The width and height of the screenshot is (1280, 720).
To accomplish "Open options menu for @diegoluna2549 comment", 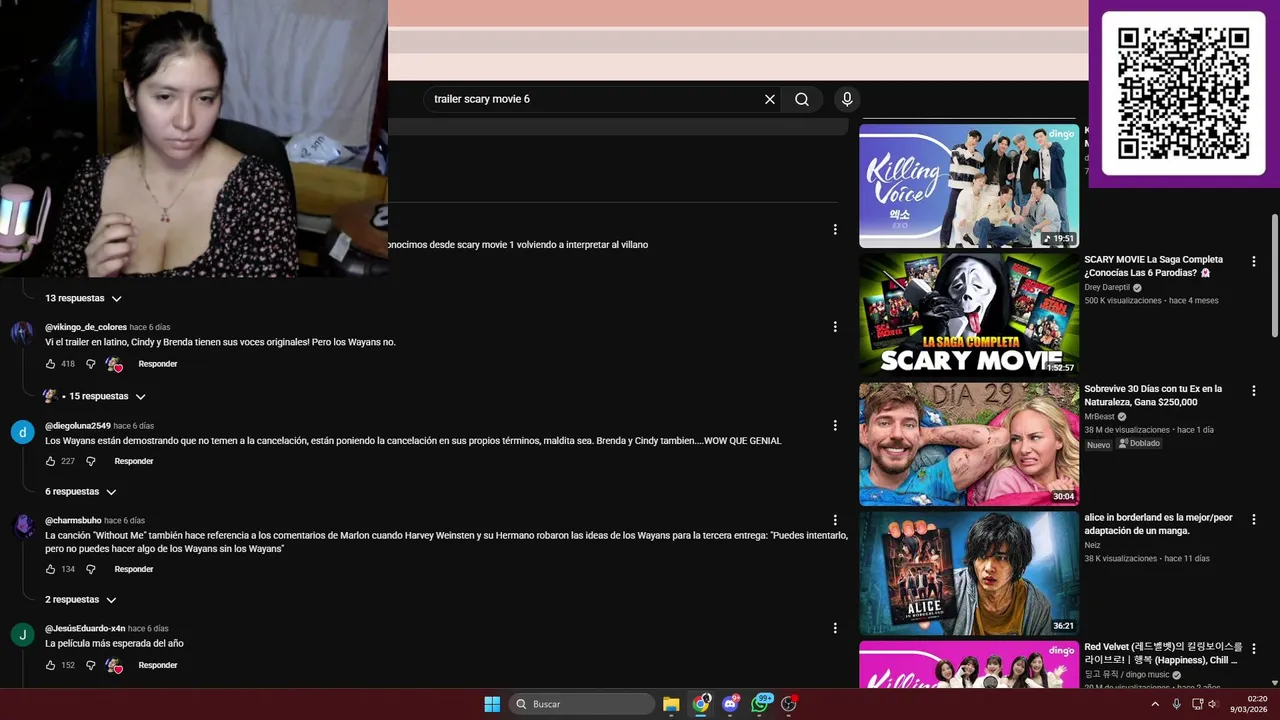I will coord(835,425).
